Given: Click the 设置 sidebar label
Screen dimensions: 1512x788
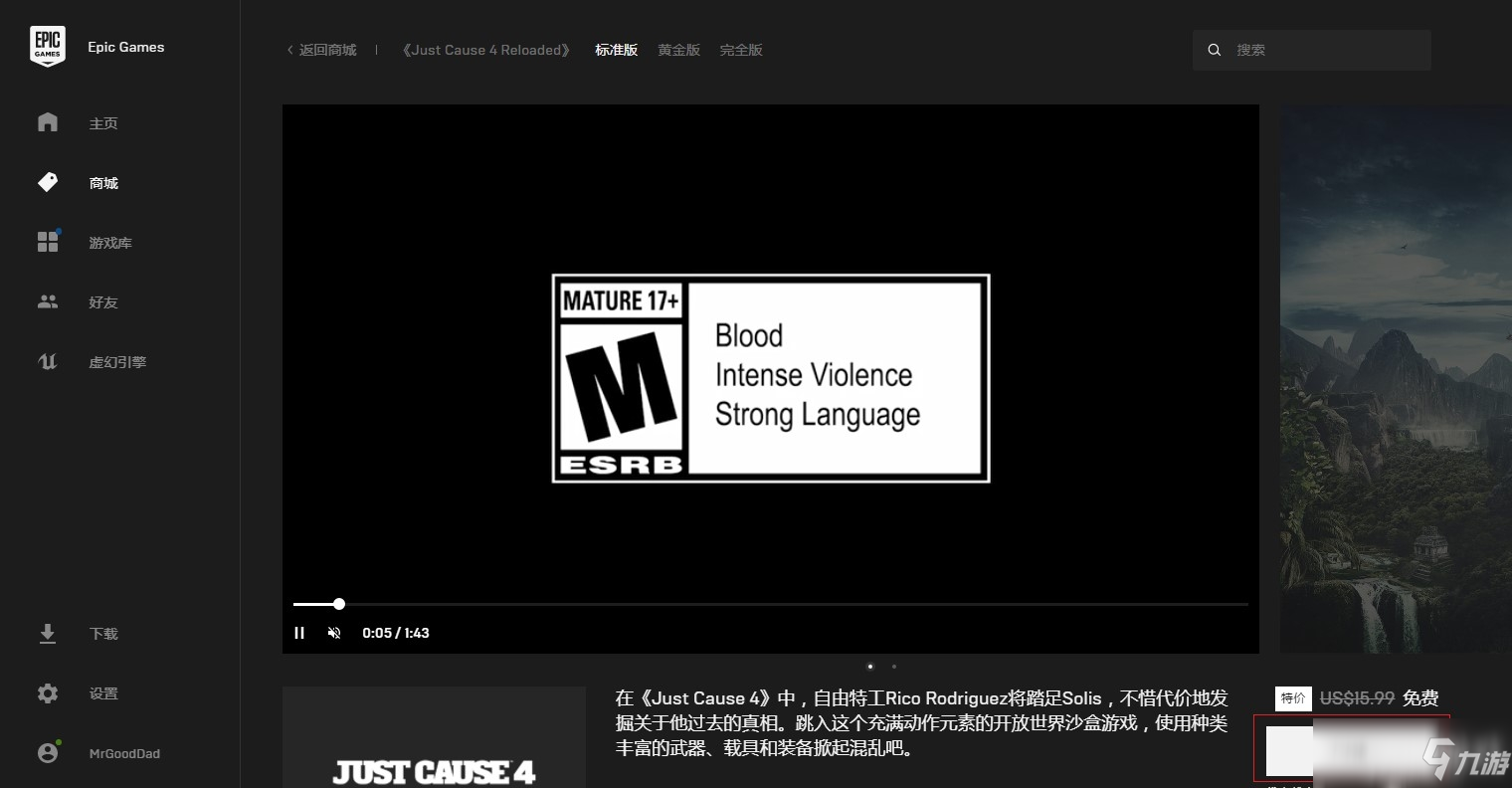Looking at the screenshot, I should tap(103, 693).
